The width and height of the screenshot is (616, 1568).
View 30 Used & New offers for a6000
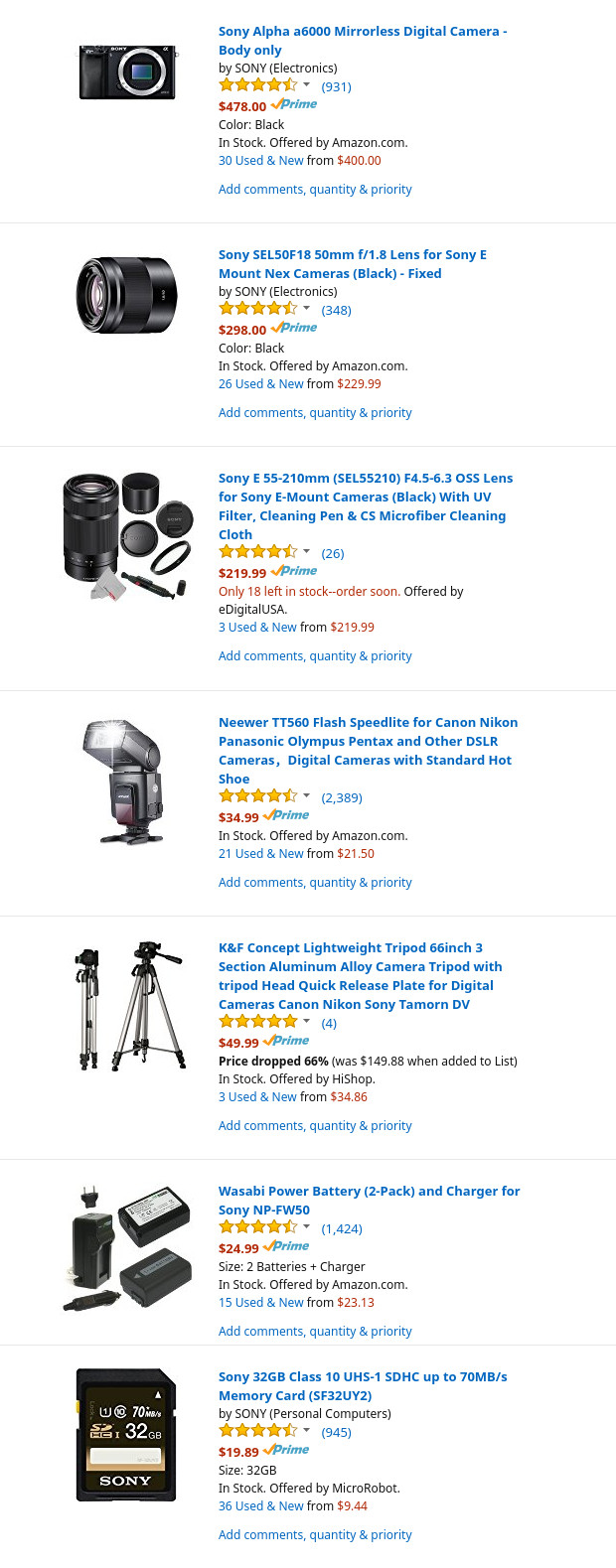261,161
